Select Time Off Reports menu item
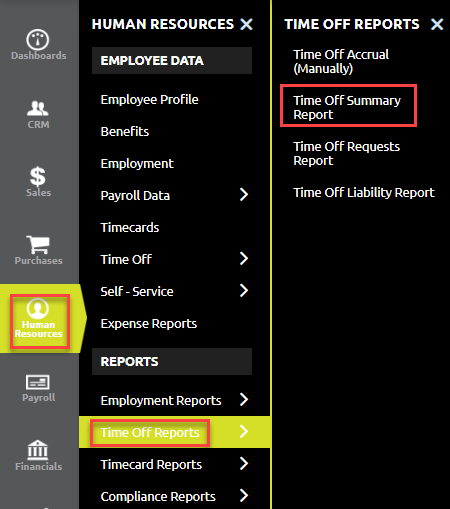 tap(150, 433)
